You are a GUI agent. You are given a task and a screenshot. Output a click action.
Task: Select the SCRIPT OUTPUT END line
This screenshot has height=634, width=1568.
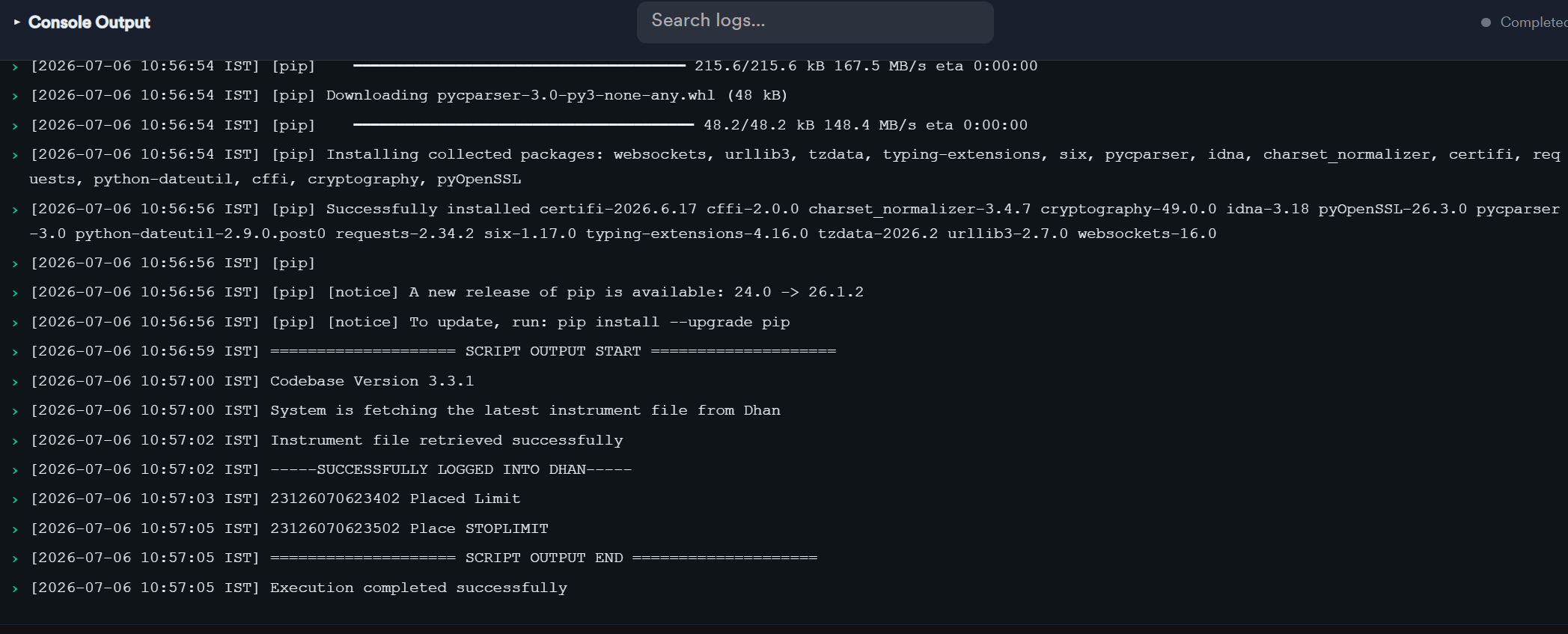pos(424,558)
